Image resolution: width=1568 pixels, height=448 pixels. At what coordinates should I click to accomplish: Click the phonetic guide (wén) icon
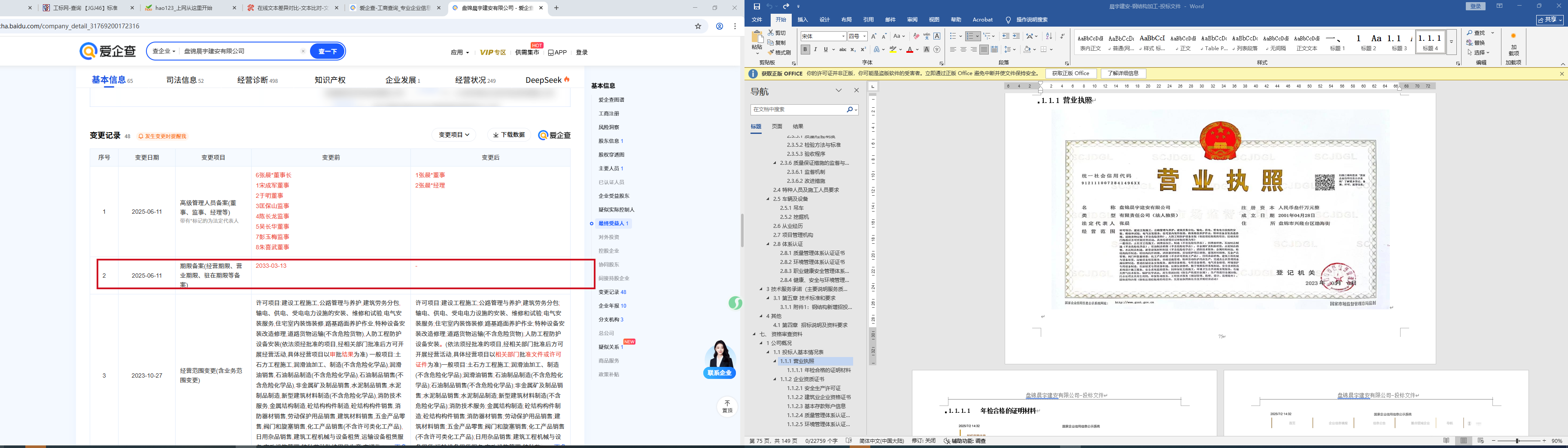927,36
